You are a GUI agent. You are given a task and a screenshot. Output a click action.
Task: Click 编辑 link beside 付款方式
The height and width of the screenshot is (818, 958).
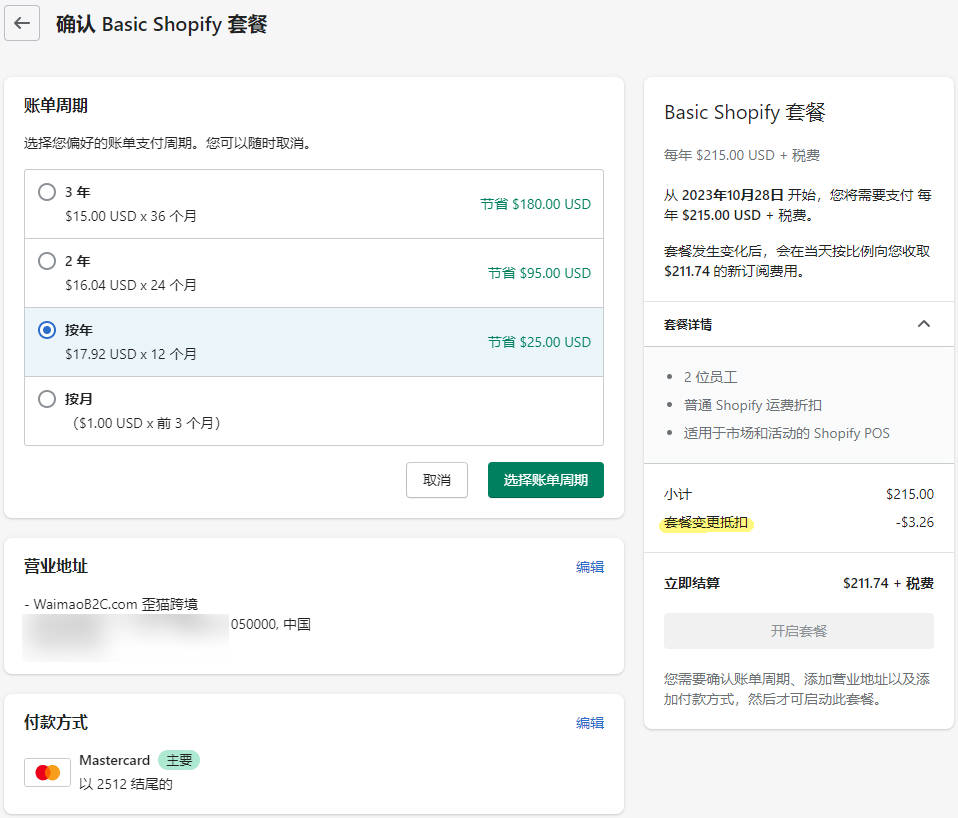(590, 723)
